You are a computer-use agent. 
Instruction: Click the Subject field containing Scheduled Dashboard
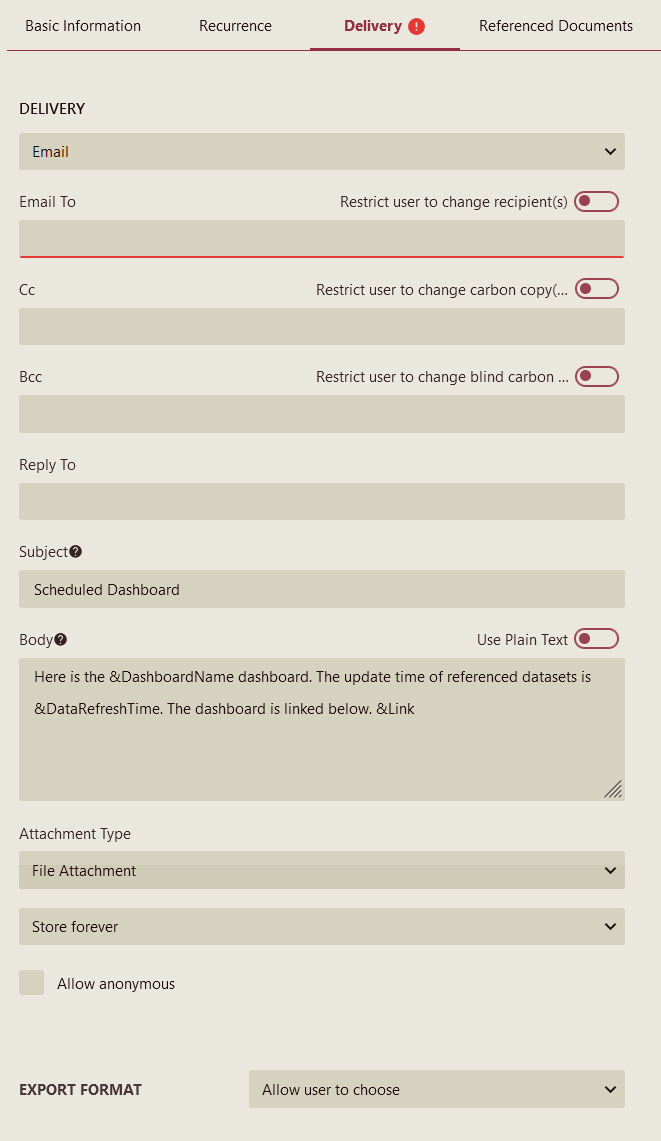point(322,589)
